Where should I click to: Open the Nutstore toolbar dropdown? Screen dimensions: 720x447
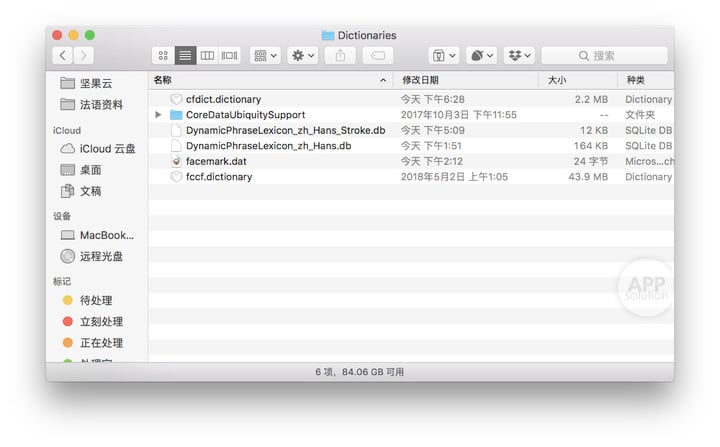coord(481,56)
